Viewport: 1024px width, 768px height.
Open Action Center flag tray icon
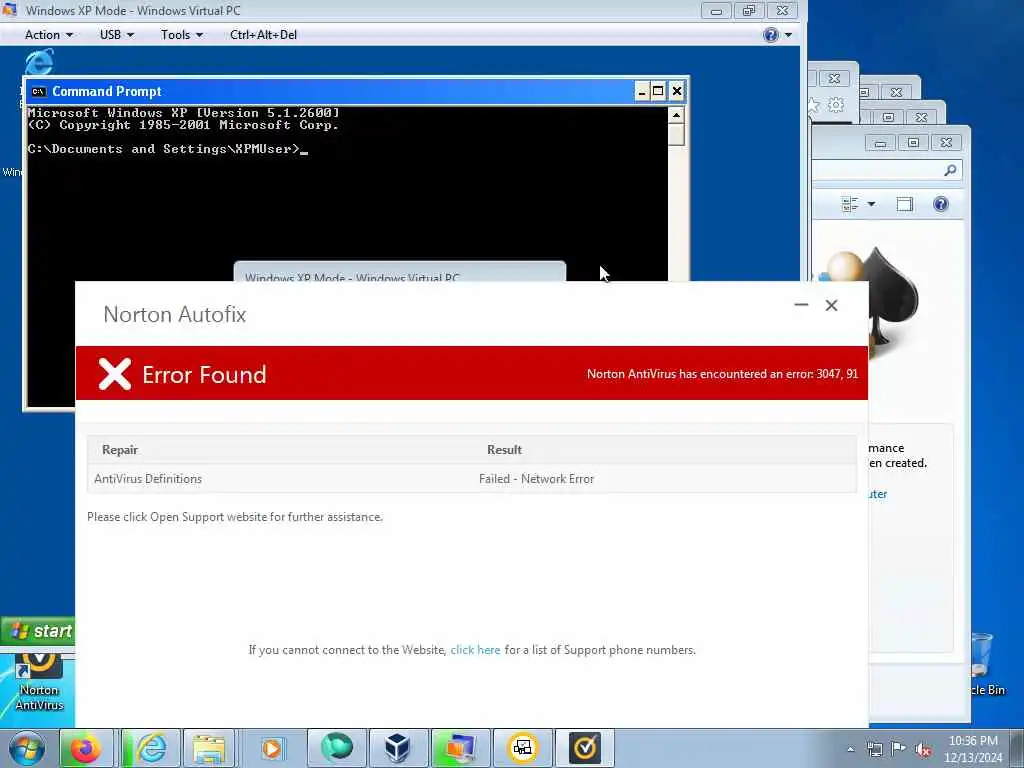coord(899,749)
